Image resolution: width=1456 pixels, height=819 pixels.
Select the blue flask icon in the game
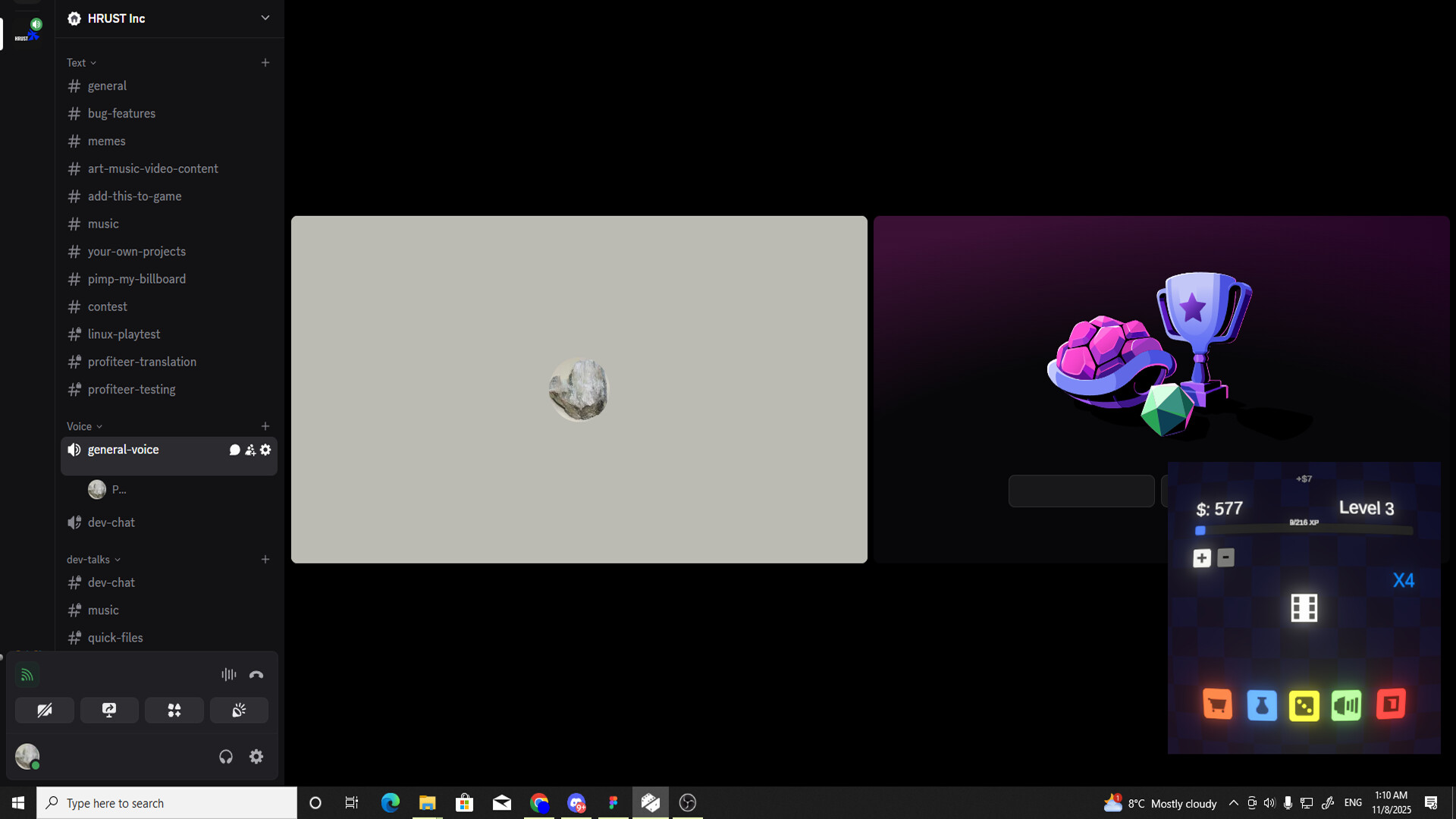click(x=1261, y=704)
